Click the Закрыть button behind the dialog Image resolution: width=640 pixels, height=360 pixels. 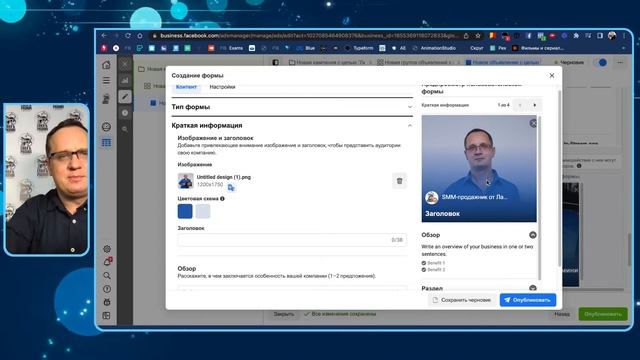coord(284,314)
